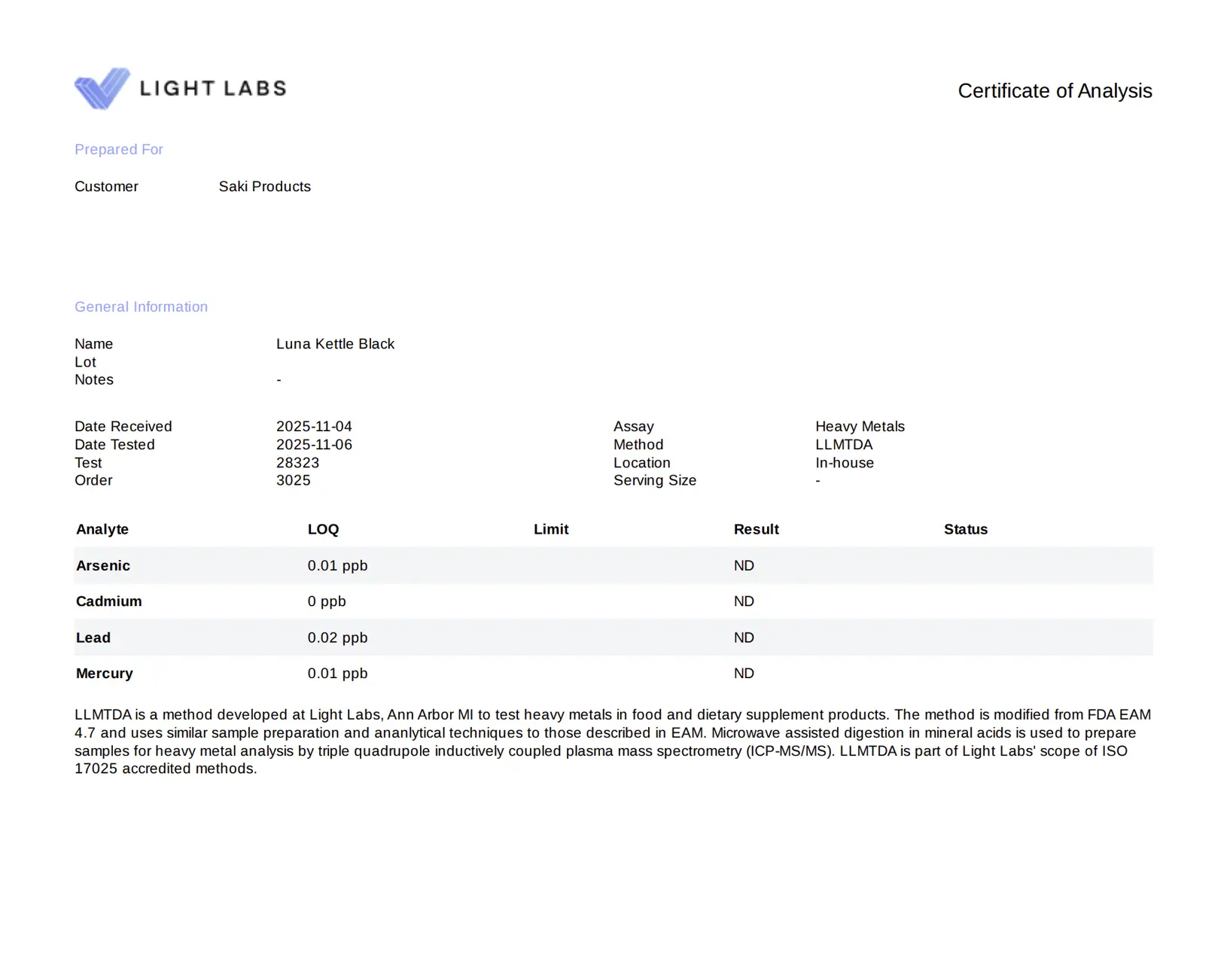Click the Saki Products customer name
The image size is (1227, 980).
pos(264,187)
